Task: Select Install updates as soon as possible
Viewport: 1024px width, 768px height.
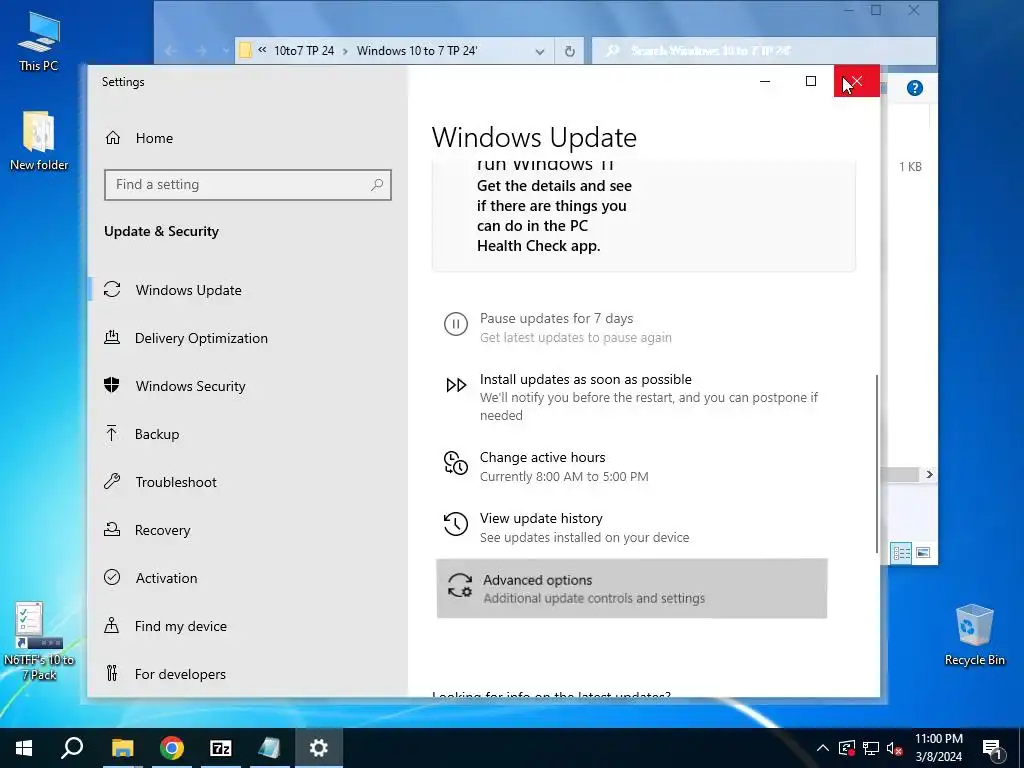Action: point(631,396)
